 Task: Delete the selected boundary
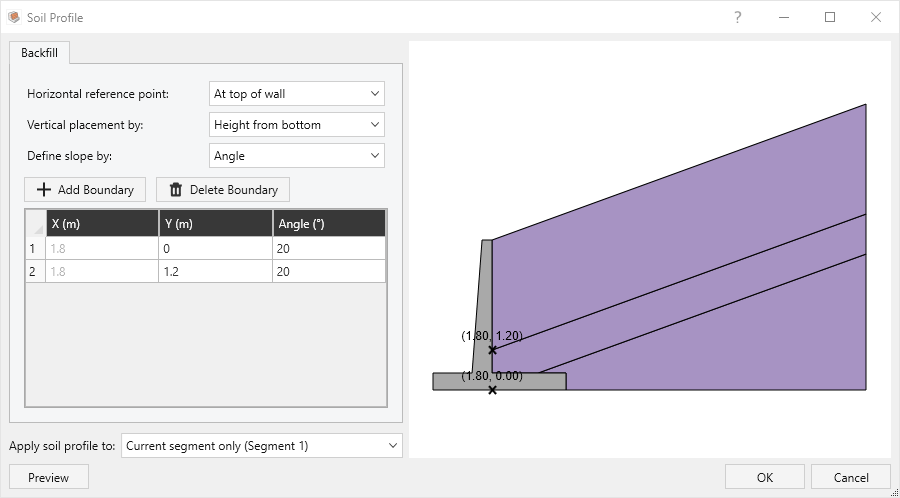coord(223,189)
